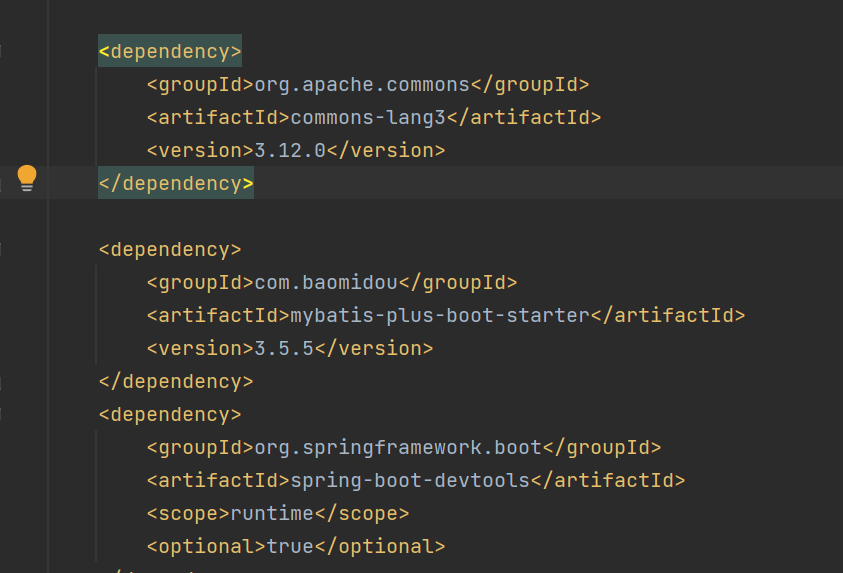Click the optional true line
The height and width of the screenshot is (573, 843).
(x=296, y=546)
